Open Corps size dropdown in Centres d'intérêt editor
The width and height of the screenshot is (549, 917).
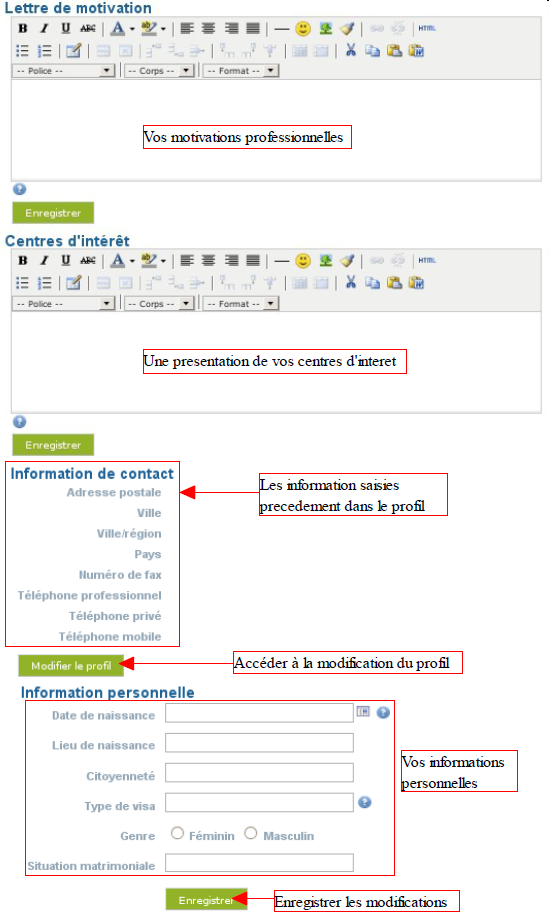coord(159,304)
